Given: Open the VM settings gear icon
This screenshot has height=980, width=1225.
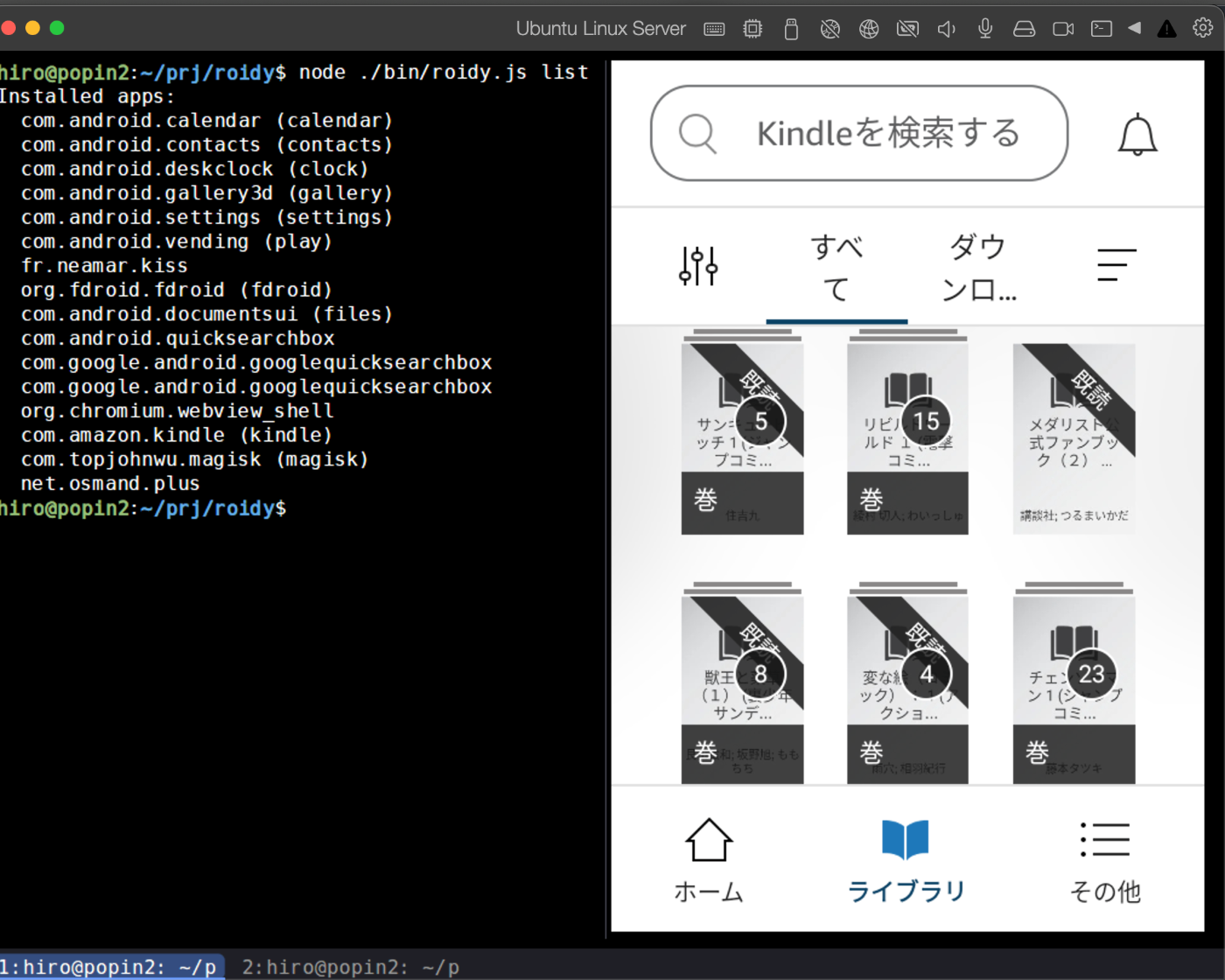Looking at the screenshot, I should point(1203,28).
